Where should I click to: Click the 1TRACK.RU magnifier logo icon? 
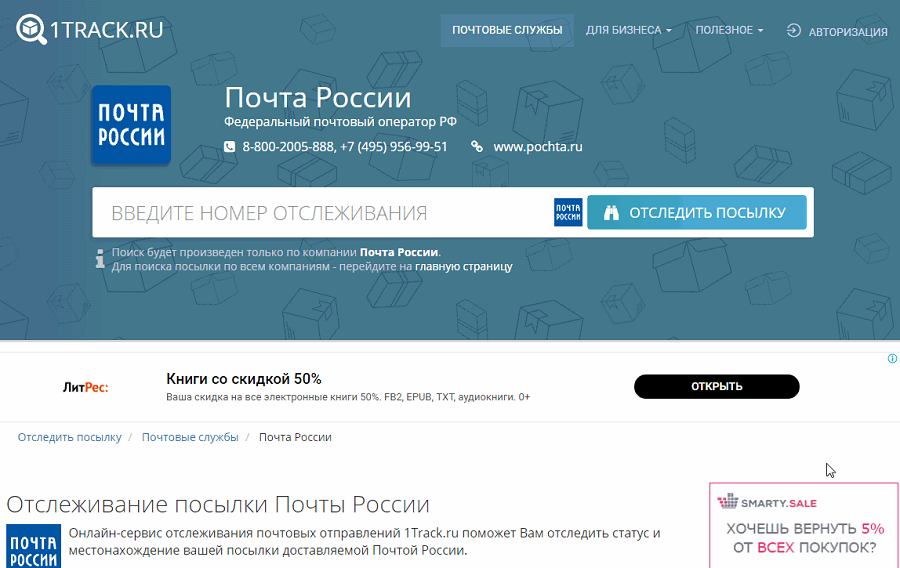(x=31, y=29)
